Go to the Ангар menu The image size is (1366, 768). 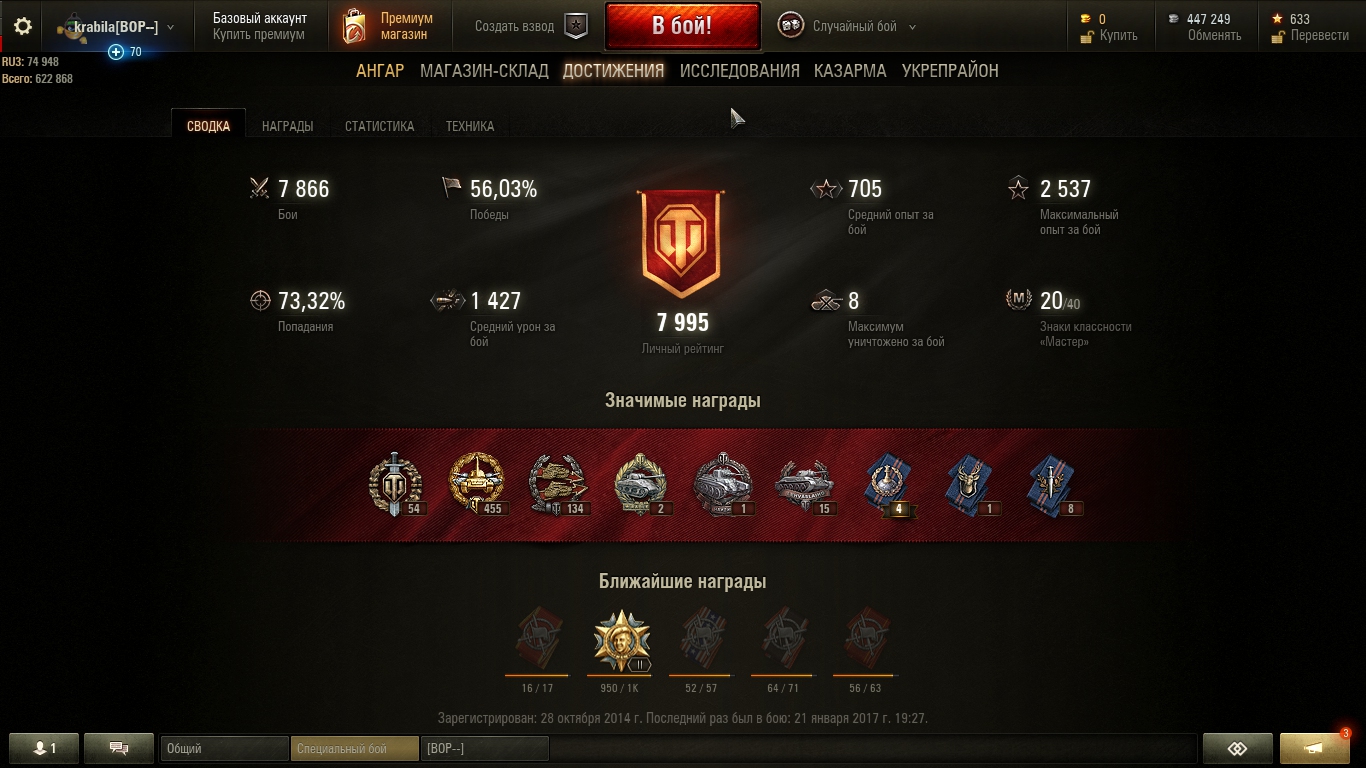click(x=380, y=70)
